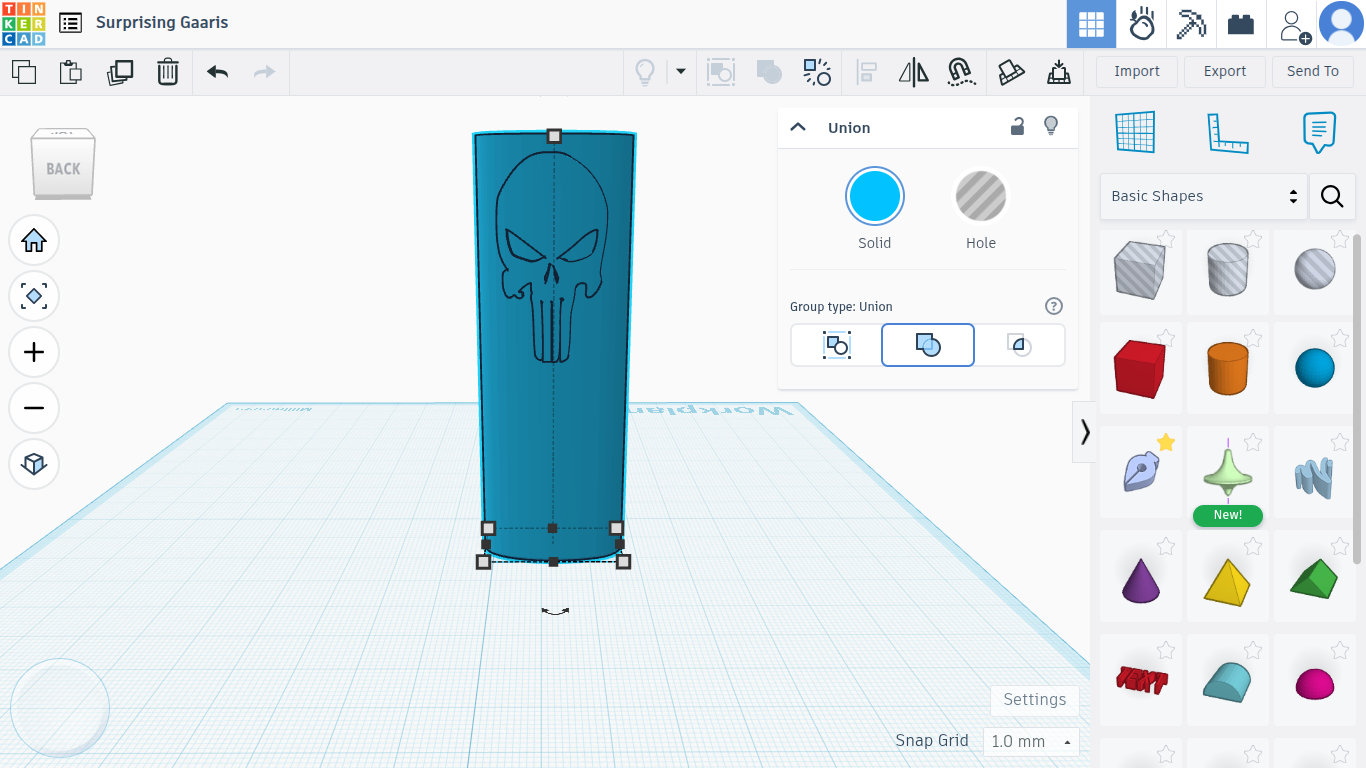Select the hole Cylinder shape
Viewport: 1366px width, 768px height.
pos(1228,271)
